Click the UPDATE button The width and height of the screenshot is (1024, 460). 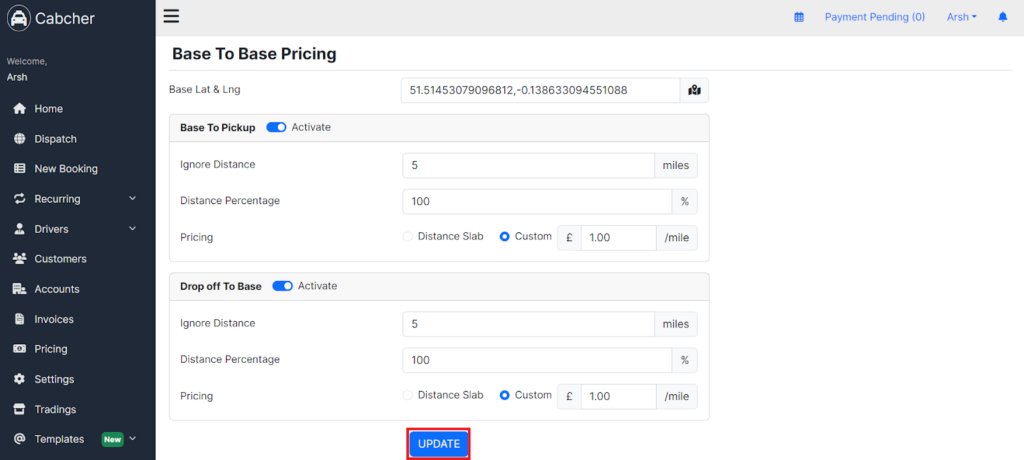coord(439,444)
